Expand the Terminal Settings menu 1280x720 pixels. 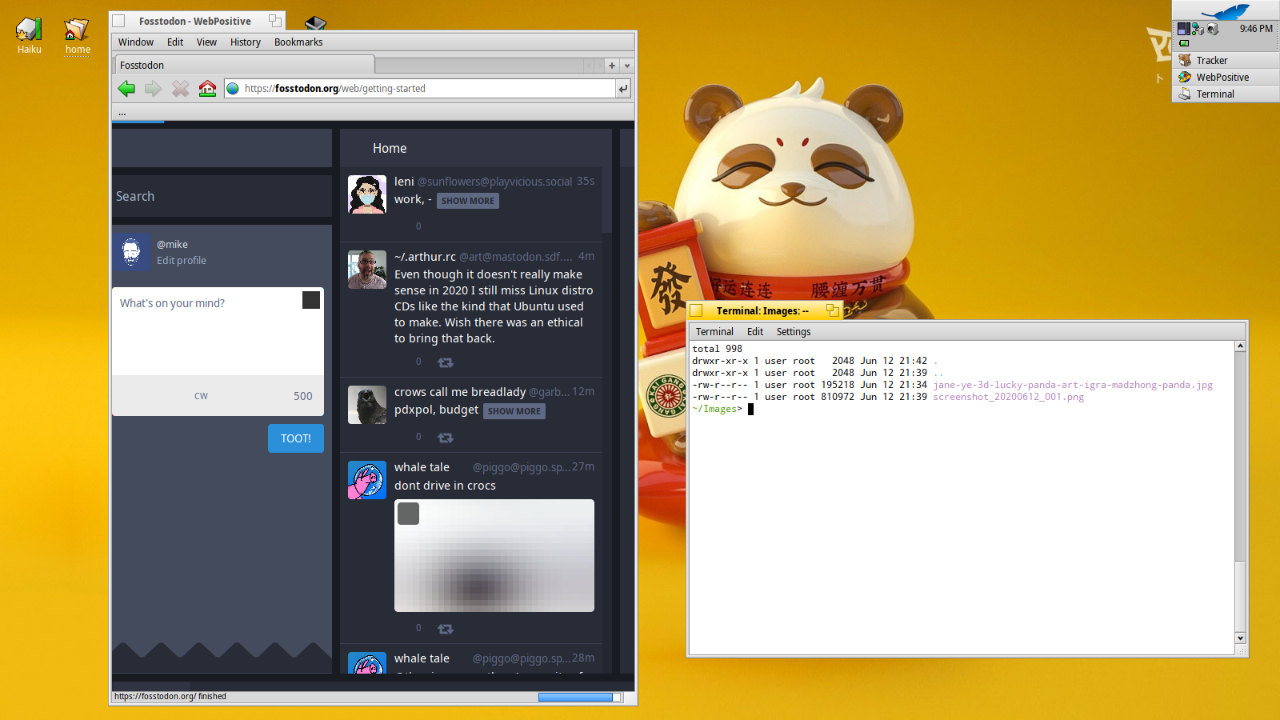coord(793,332)
